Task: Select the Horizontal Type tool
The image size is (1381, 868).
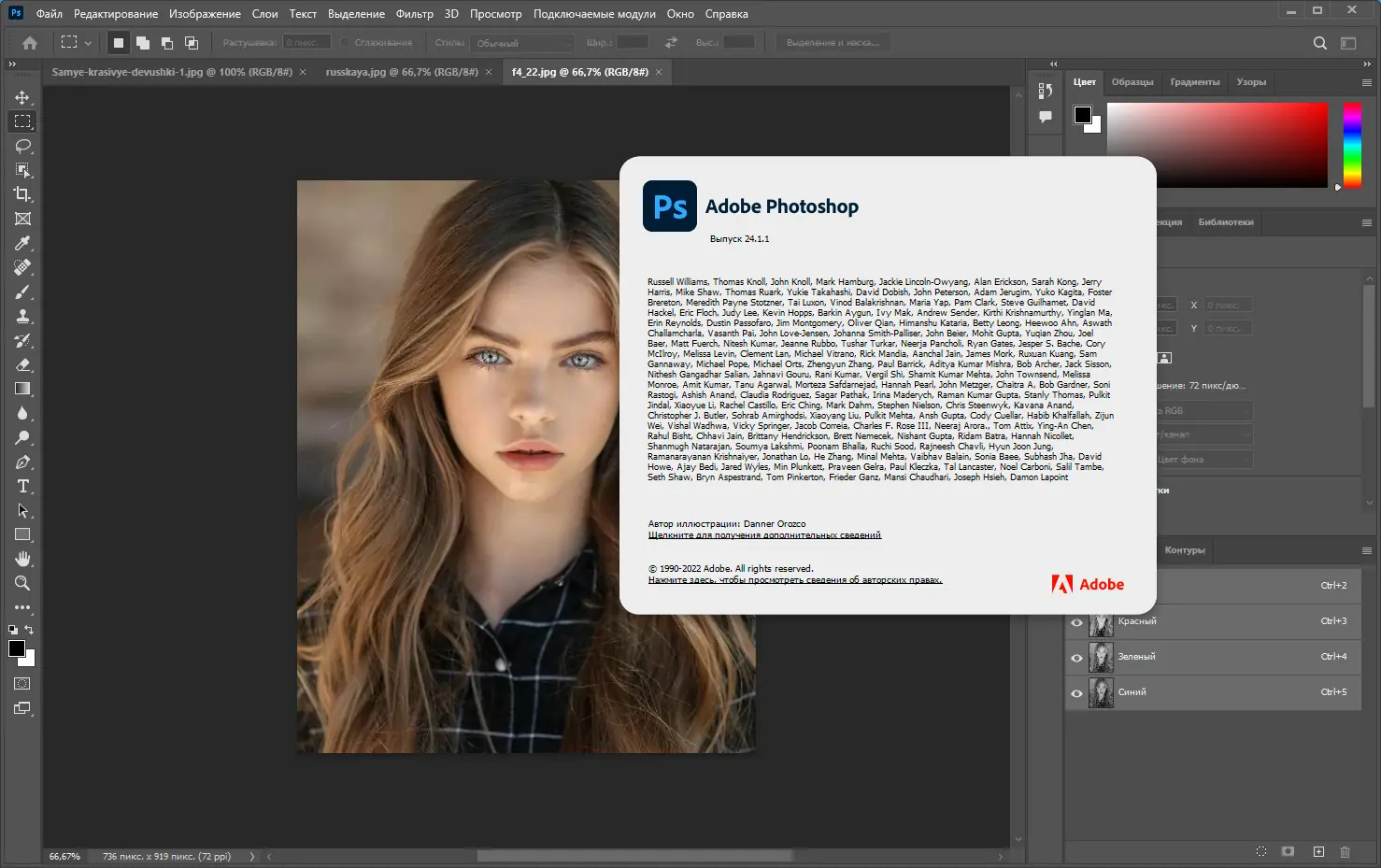Action: [22, 486]
